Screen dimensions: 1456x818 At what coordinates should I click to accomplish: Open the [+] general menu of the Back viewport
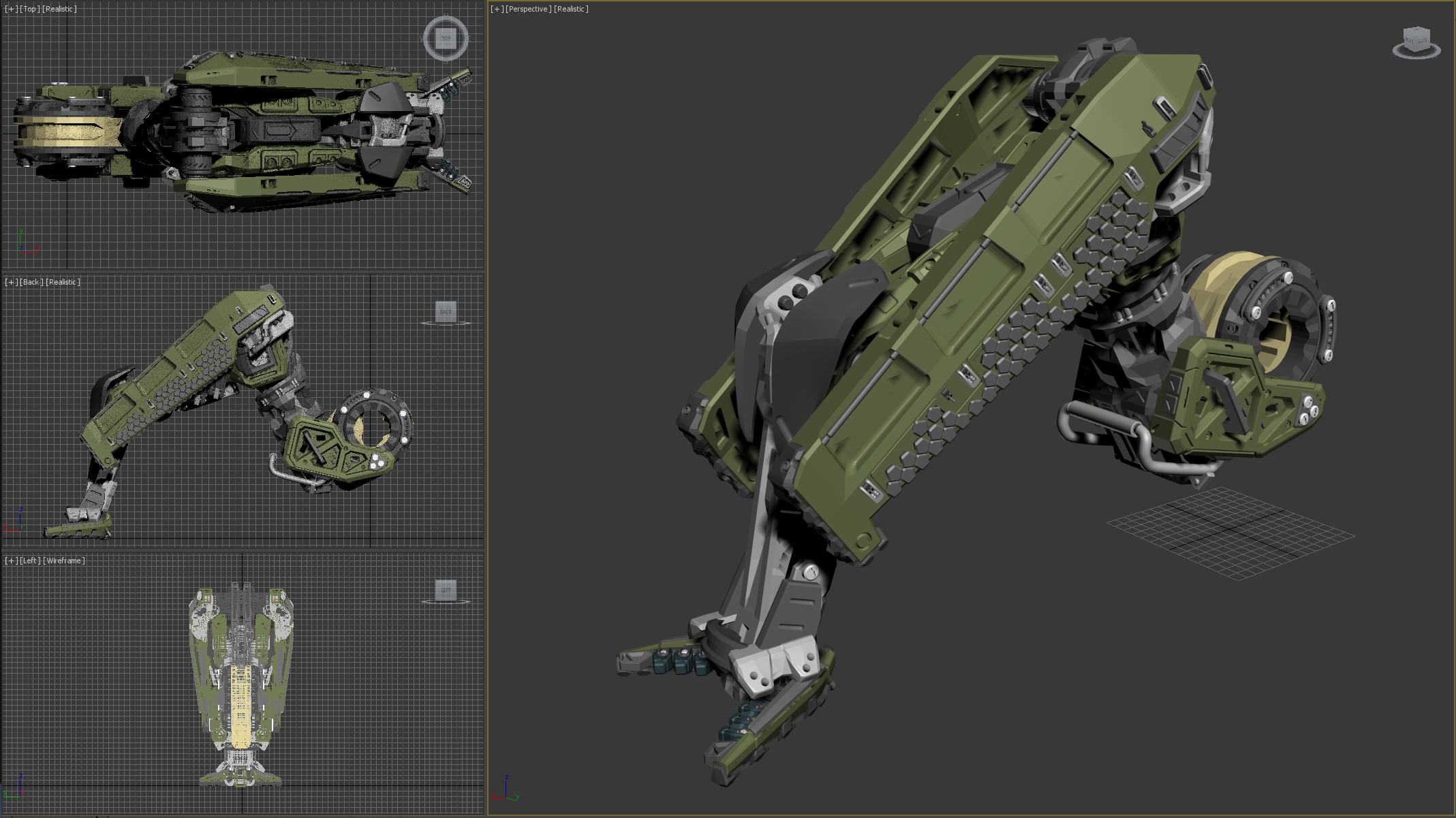pyautogui.click(x=11, y=282)
